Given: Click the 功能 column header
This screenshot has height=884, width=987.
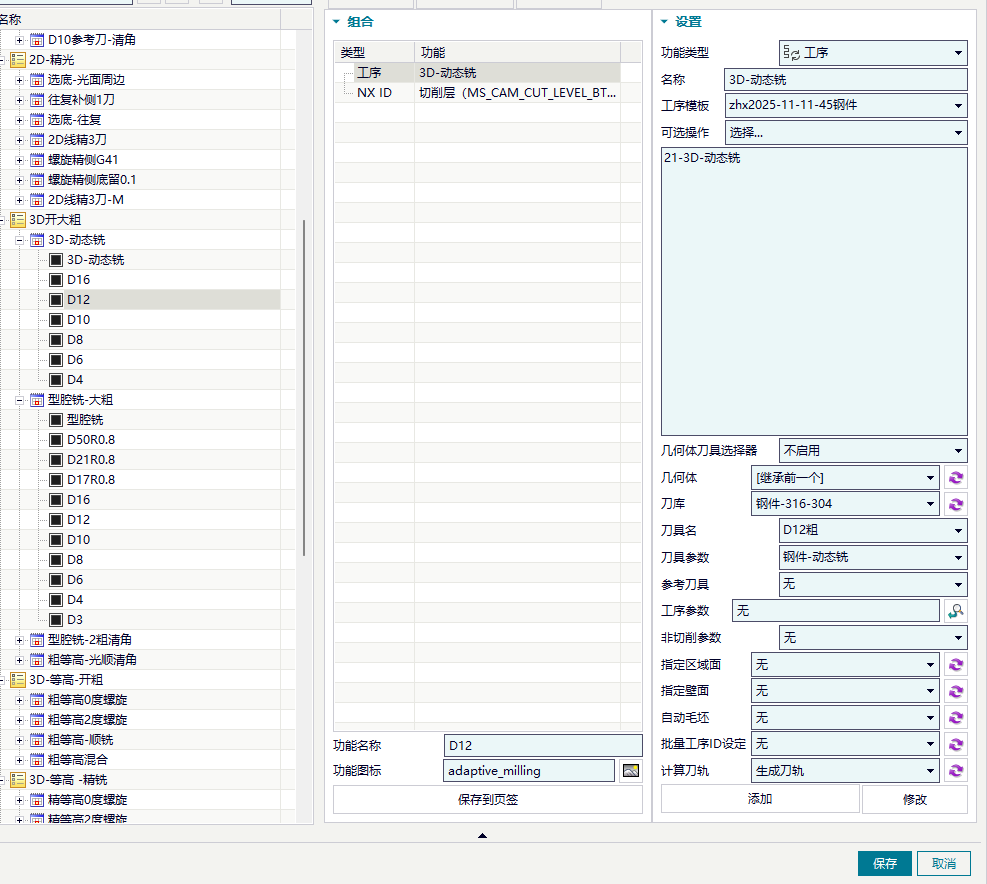Looking at the screenshot, I should [517, 52].
